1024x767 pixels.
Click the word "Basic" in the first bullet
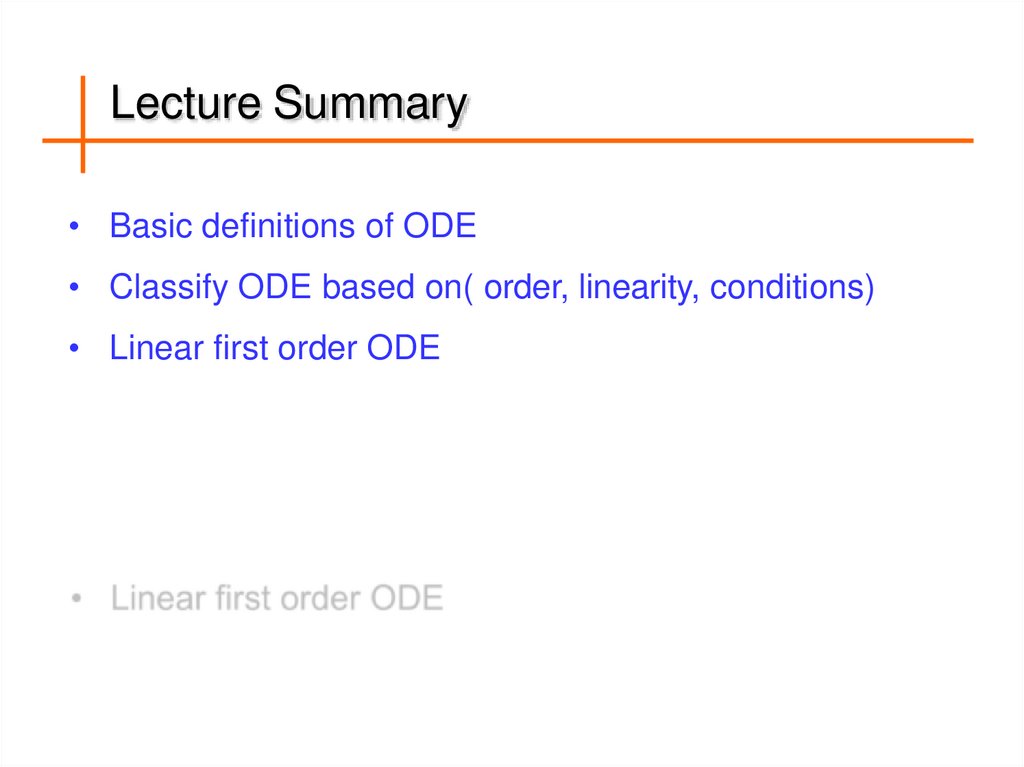[151, 227]
